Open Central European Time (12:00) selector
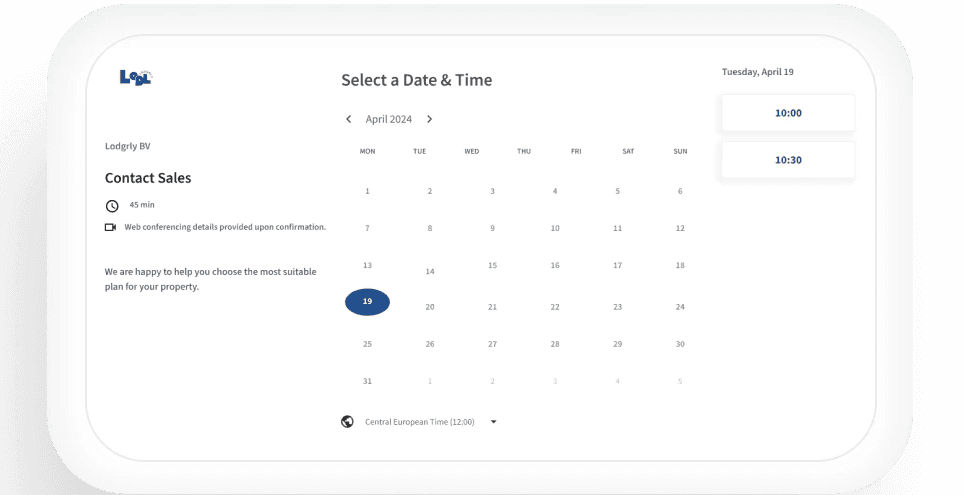 tap(419, 422)
